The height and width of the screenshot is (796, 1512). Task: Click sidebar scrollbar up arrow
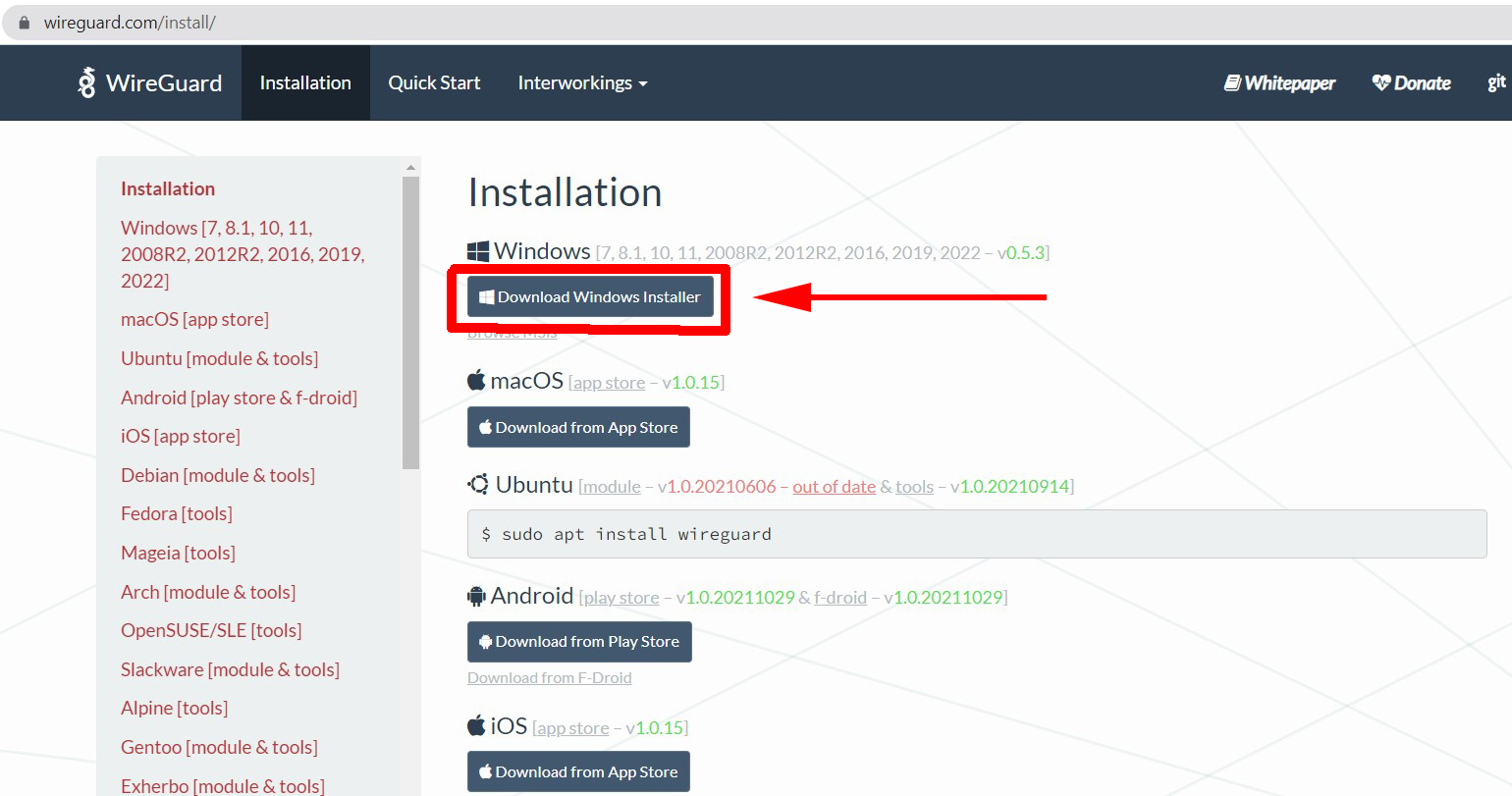click(x=410, y=167)
